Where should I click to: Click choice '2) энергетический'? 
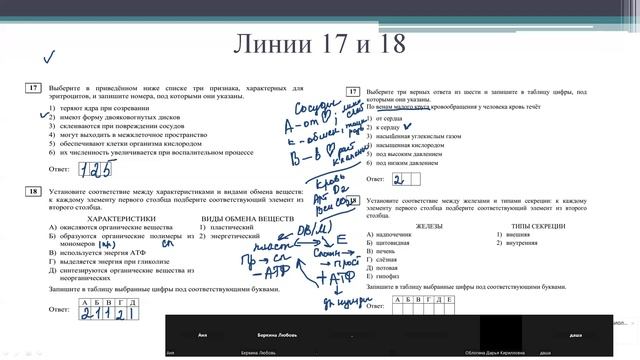tap(229, 236)
